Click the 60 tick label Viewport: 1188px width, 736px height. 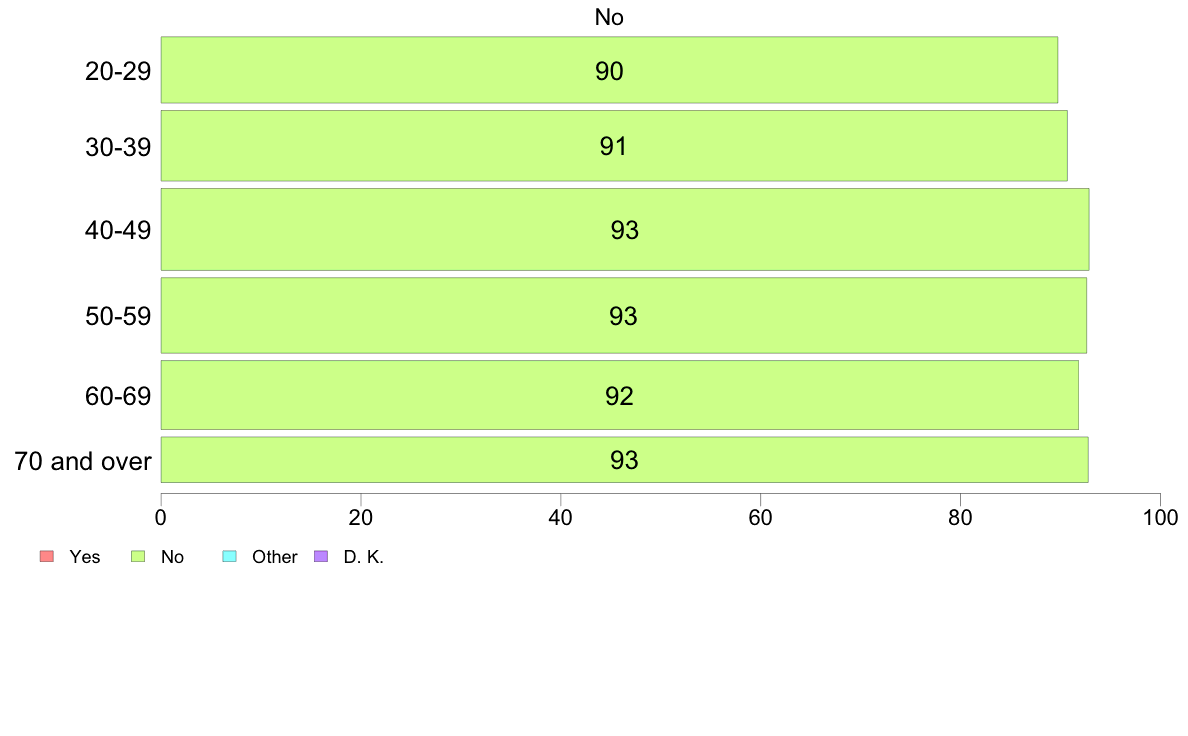click(x=760, y=518)
